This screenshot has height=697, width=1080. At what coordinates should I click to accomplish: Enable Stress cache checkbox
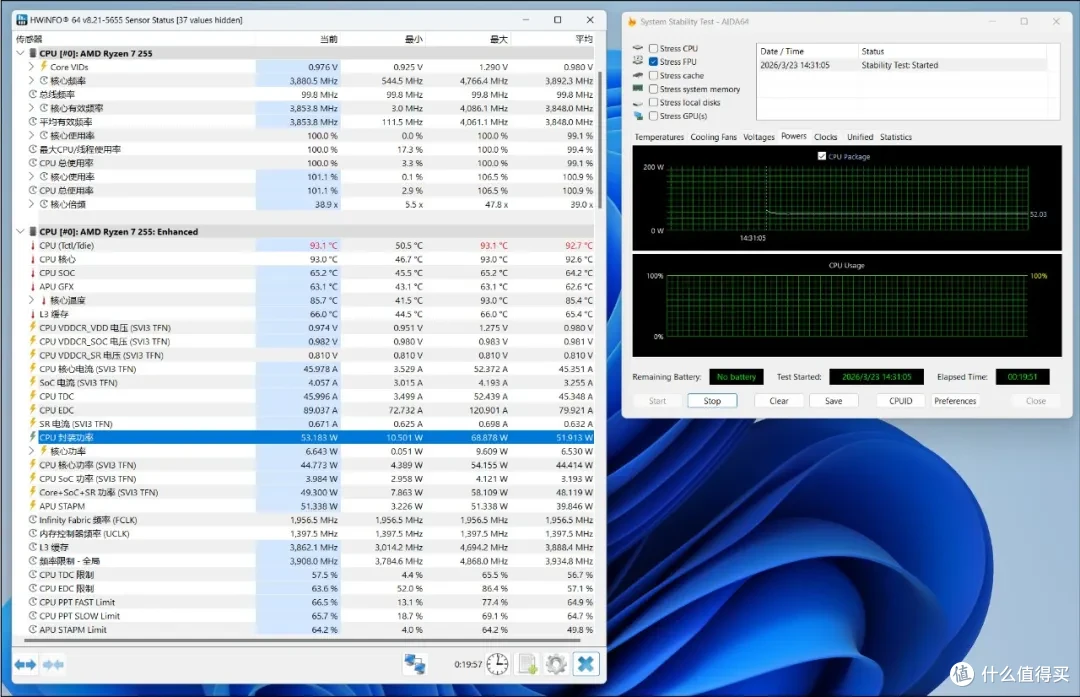(653, 75)
